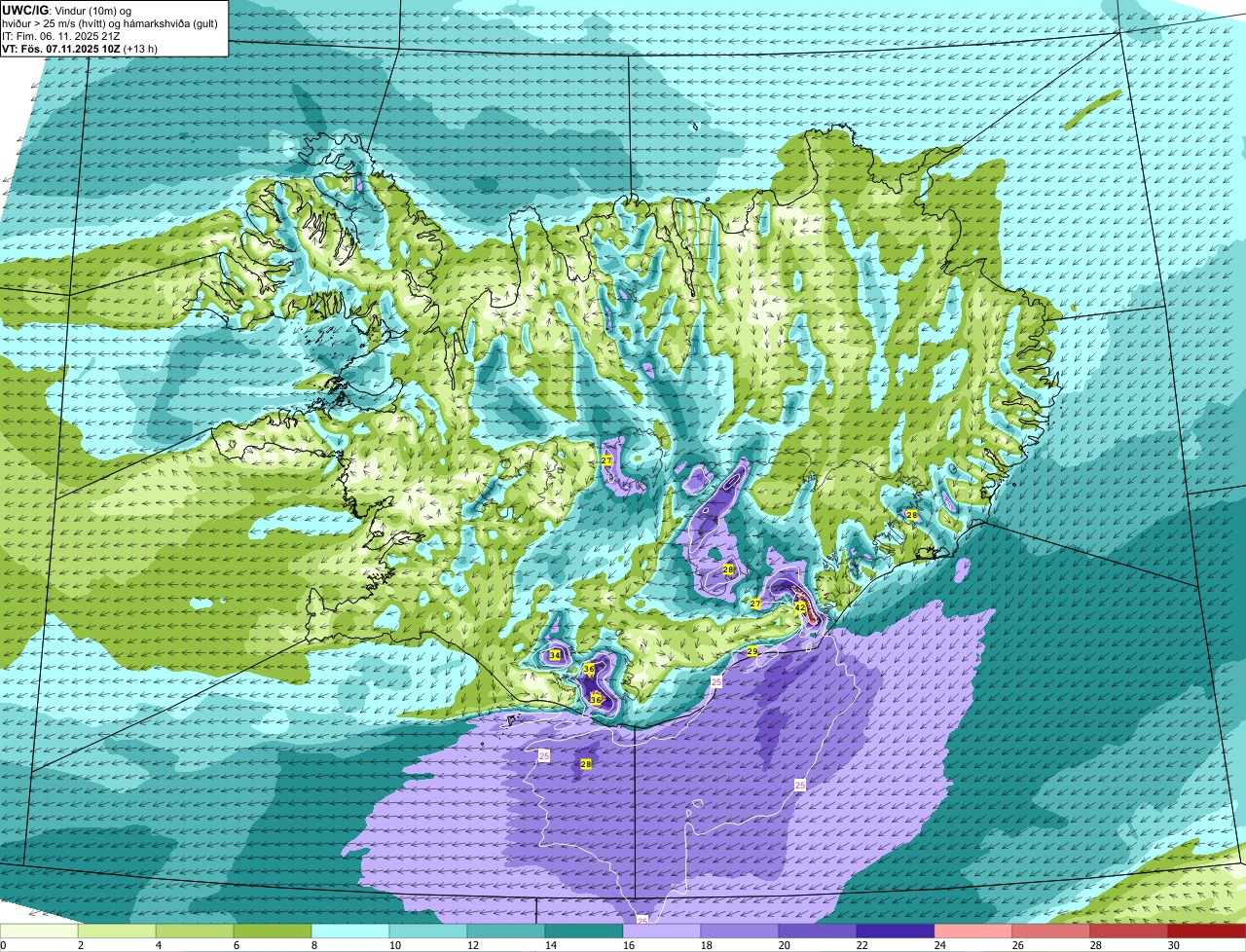Click the title line "UWC/IG: Vindur (10m) og"
Screen dimensions: 1246x952
coord(67,10)
